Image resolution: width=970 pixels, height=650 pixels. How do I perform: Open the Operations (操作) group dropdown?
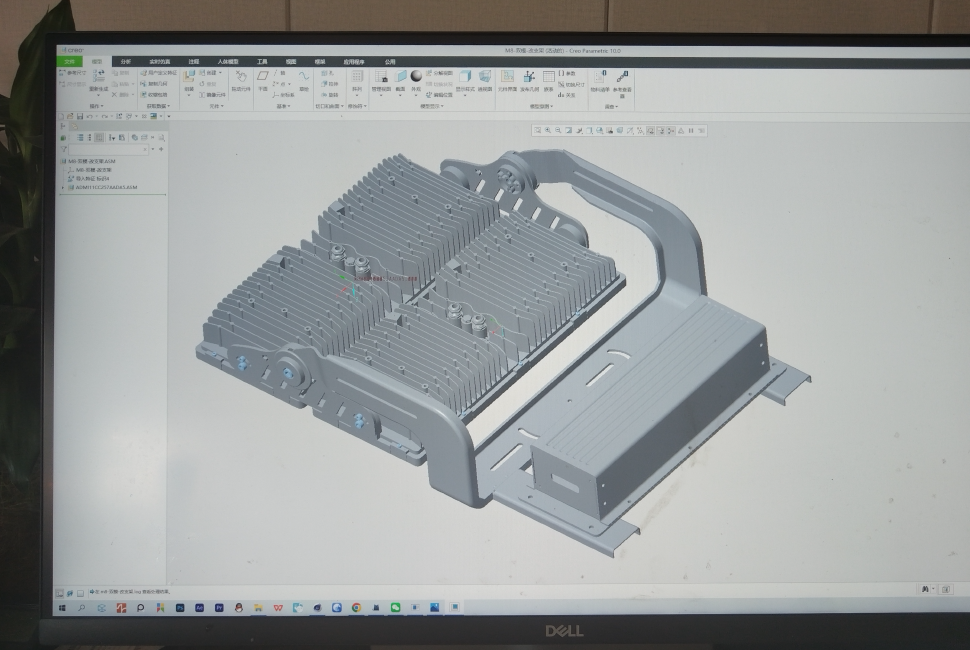tap(97, 106)
